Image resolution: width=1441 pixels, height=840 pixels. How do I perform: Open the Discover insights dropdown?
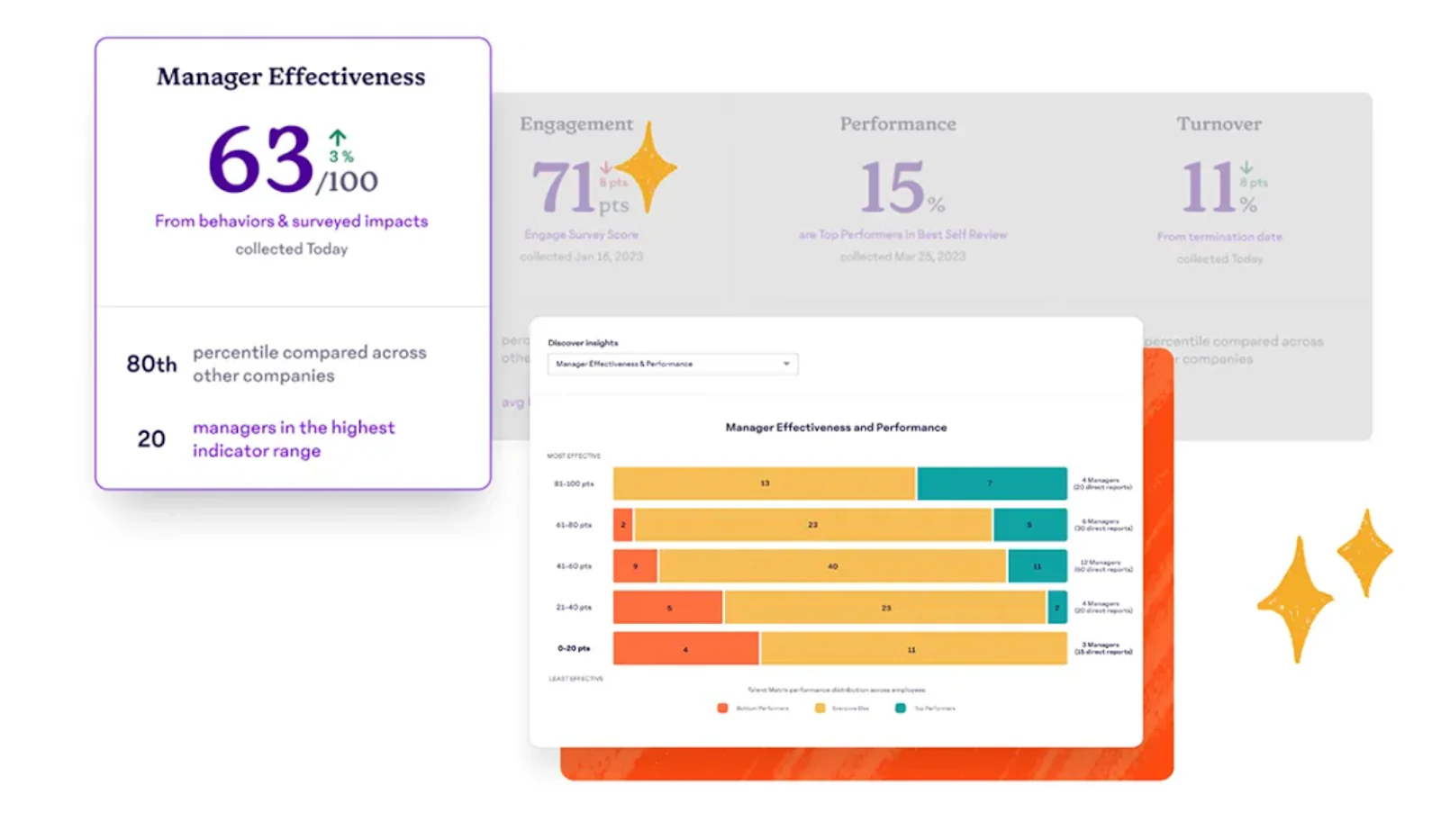coord(673,364)
